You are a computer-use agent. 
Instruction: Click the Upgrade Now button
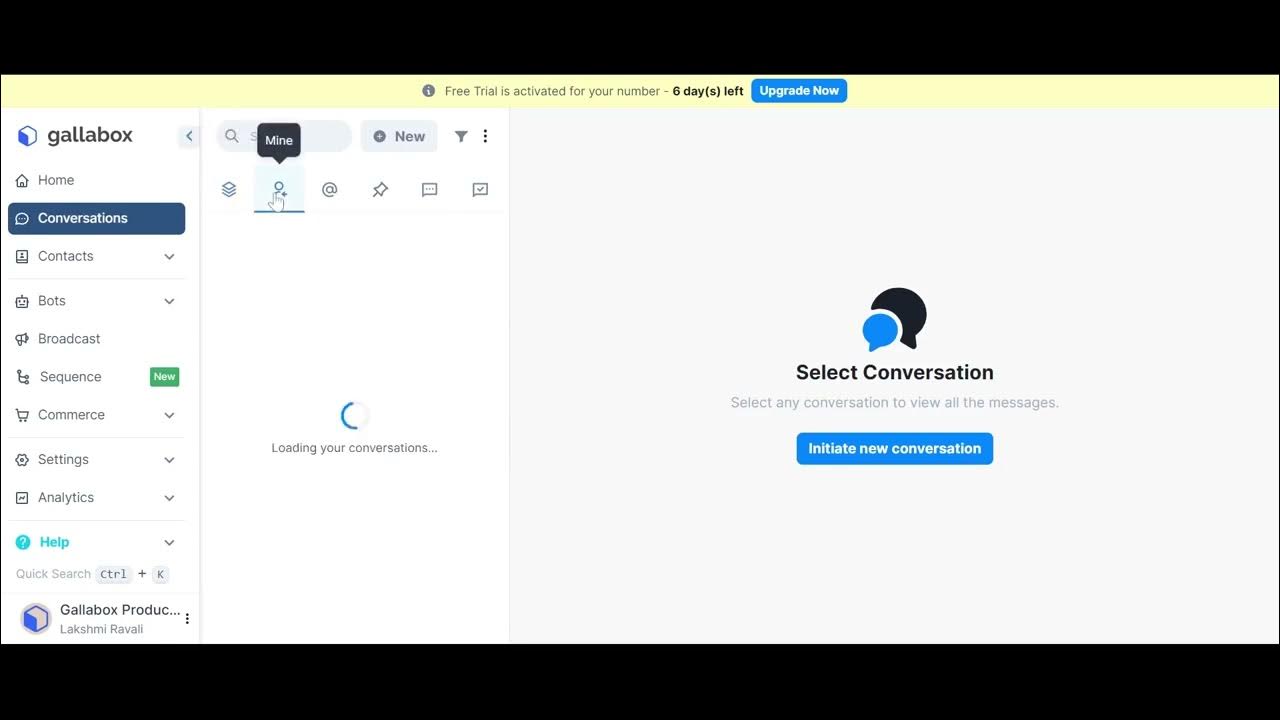tap(798, 90)
